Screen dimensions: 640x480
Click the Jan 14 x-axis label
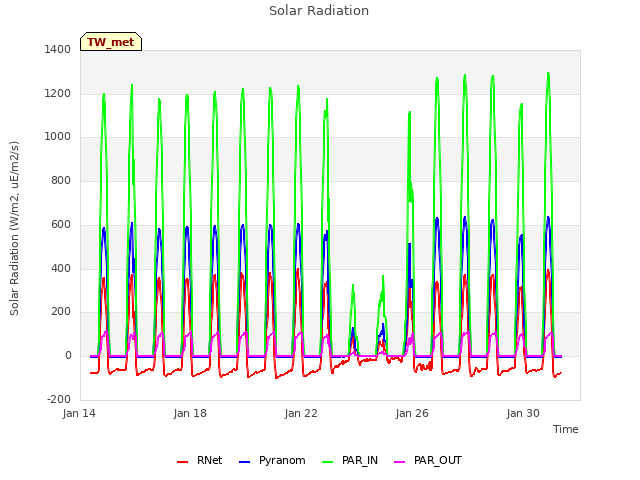79,413
